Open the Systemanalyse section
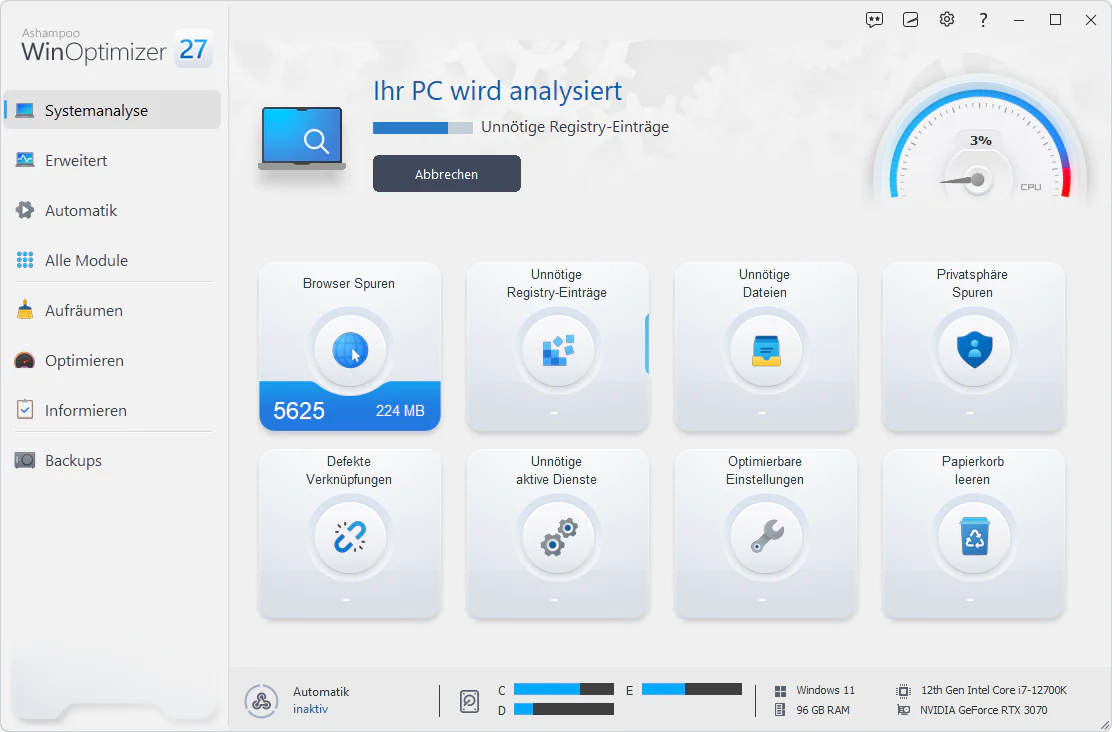 (112, 110)
